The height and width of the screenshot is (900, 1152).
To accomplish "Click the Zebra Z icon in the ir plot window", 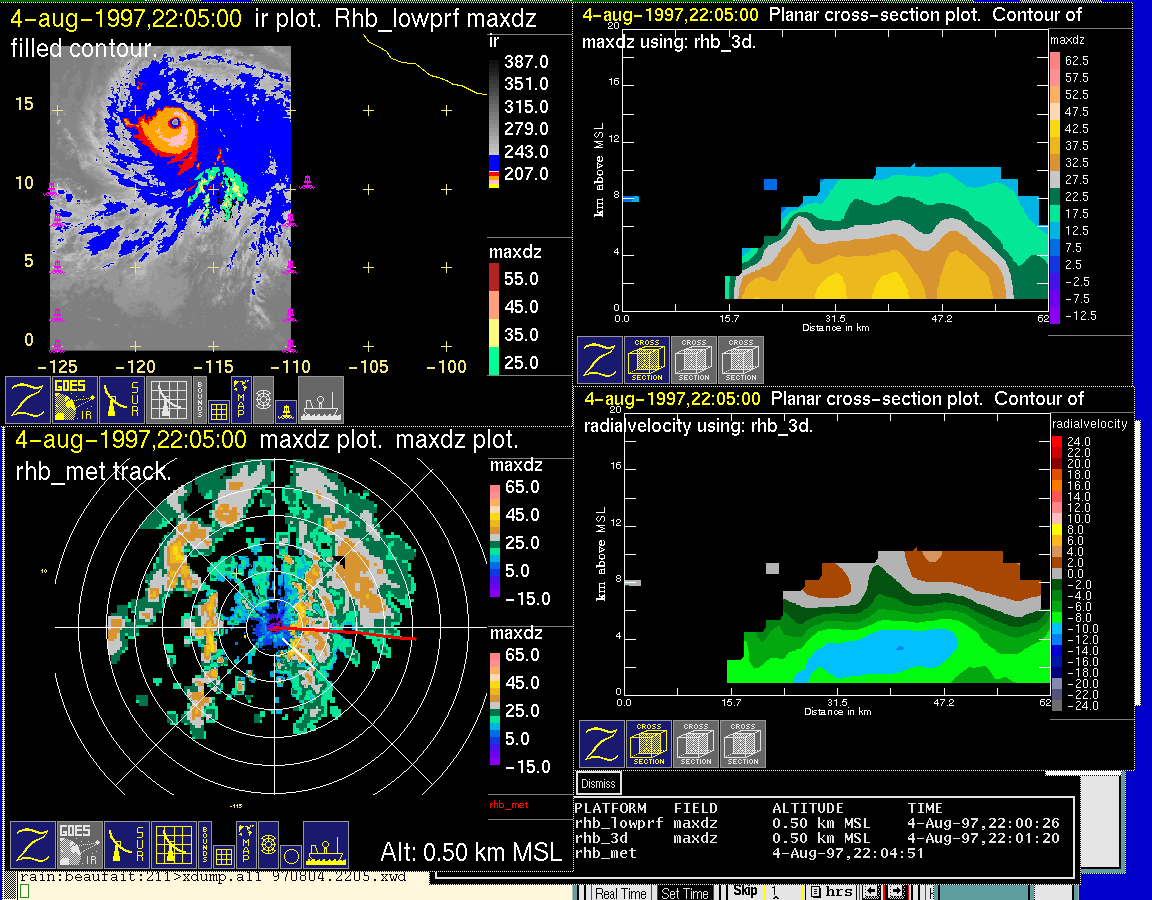I will [x=28, y=399].
